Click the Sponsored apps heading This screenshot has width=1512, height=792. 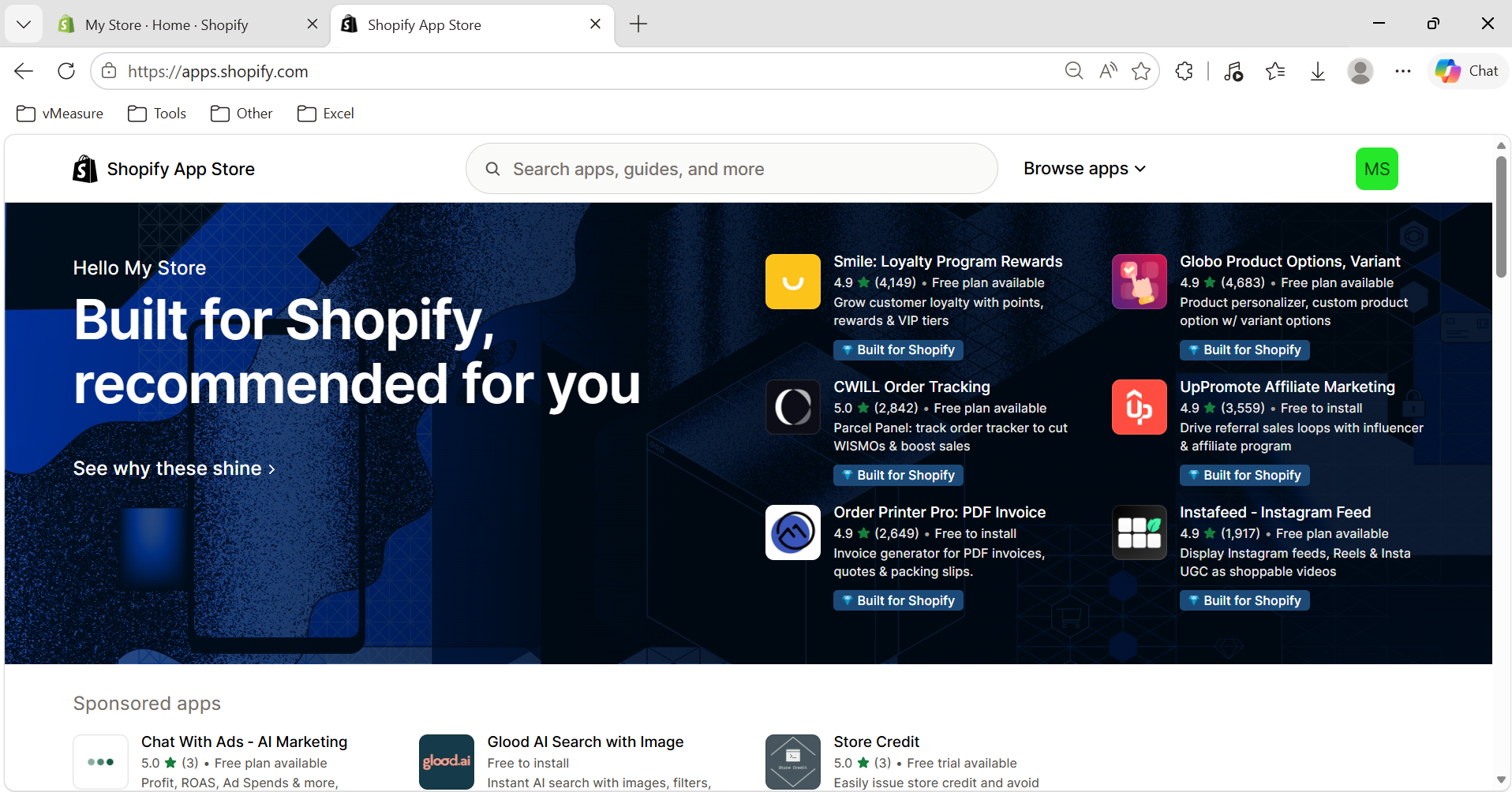coord(147,703)
